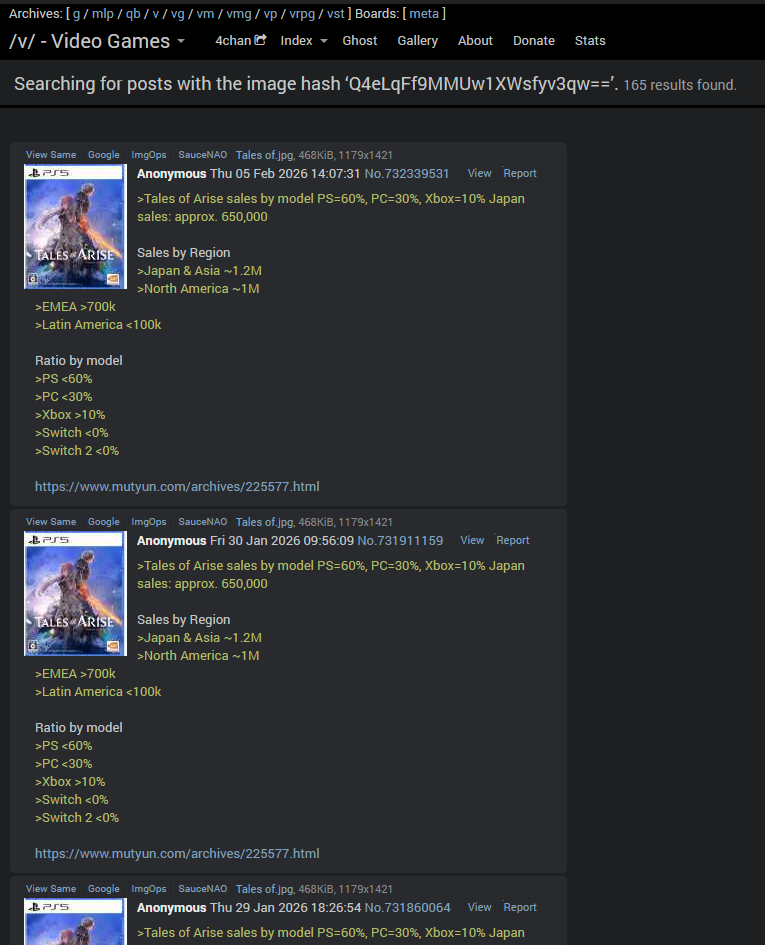765x945 pixels.
Task: Open the 4chan external link
Action: tap(241, 40)
